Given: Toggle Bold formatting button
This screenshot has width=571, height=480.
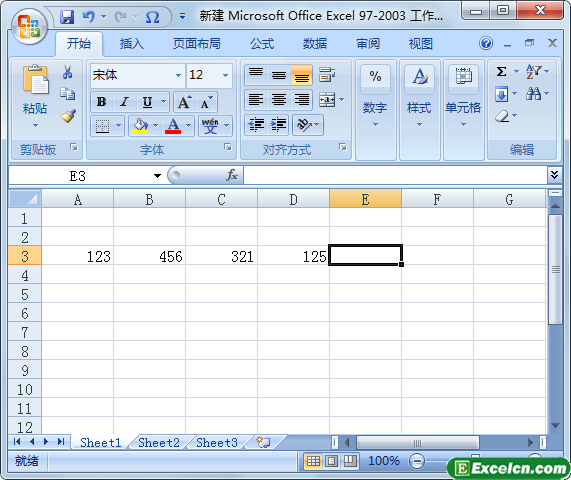Looking at the screenshot, I should click(x=102, y=102).
